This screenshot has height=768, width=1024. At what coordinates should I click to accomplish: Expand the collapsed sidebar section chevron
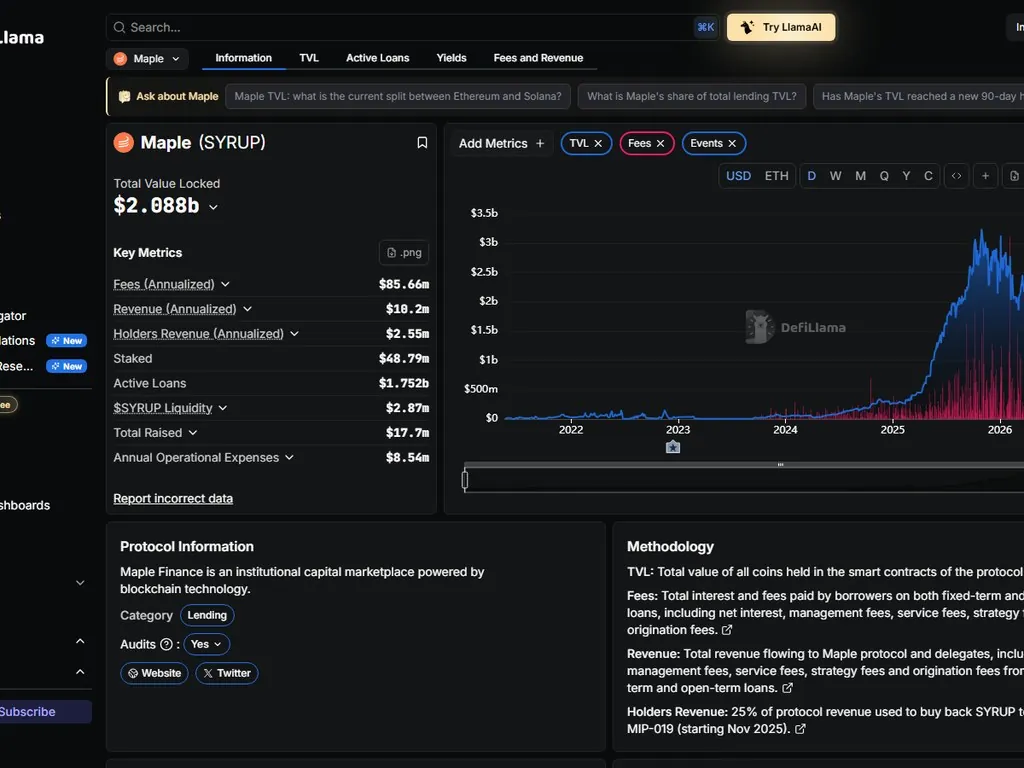(80, 583)
